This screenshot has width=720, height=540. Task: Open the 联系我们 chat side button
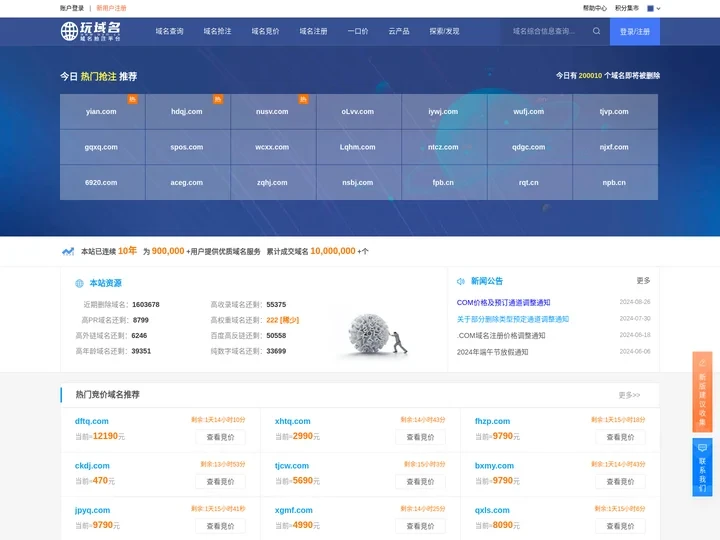(x=702, y=467)
